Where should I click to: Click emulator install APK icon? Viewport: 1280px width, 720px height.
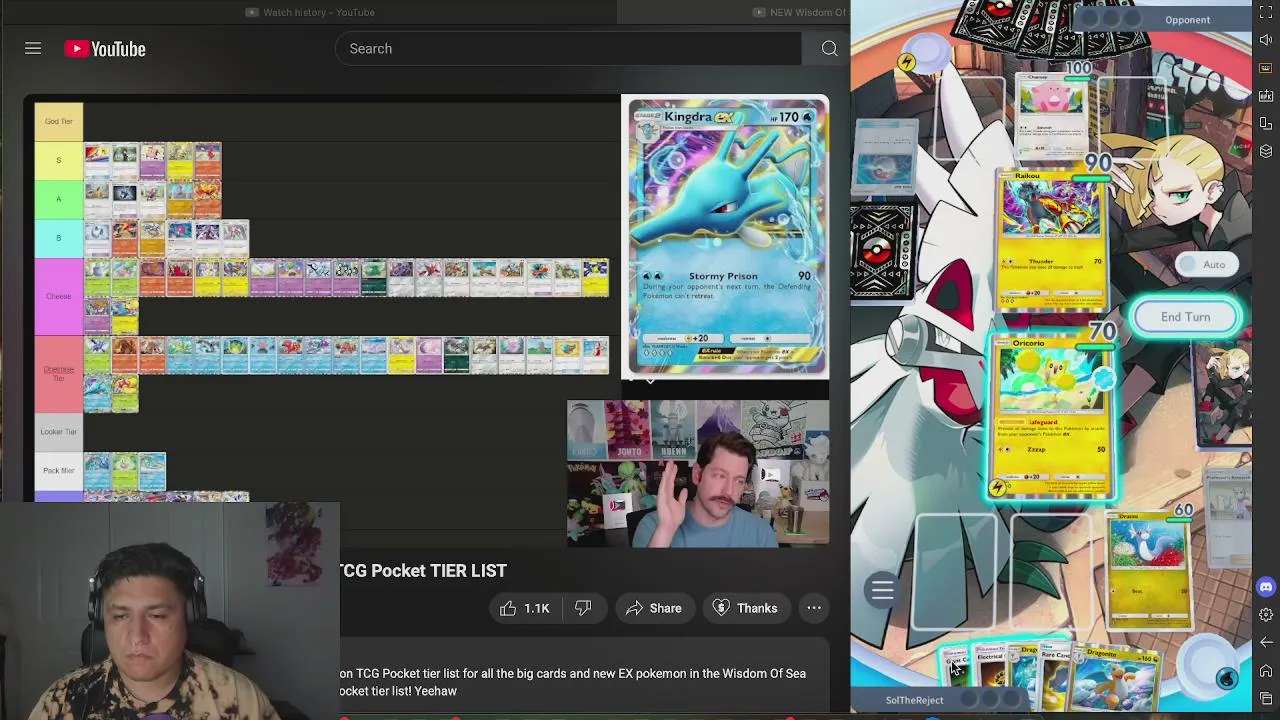click(1266, 96)
